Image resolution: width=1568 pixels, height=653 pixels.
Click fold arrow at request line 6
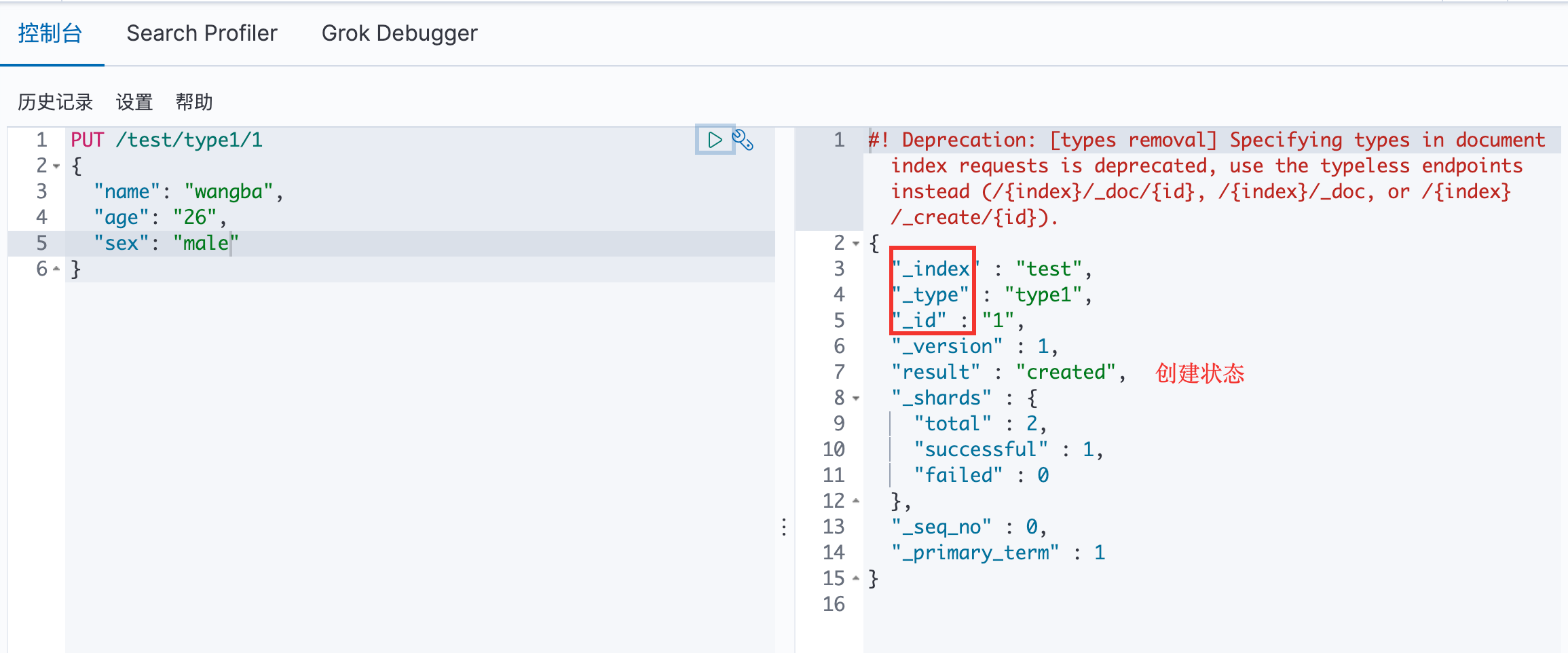(x=56, y=269)
